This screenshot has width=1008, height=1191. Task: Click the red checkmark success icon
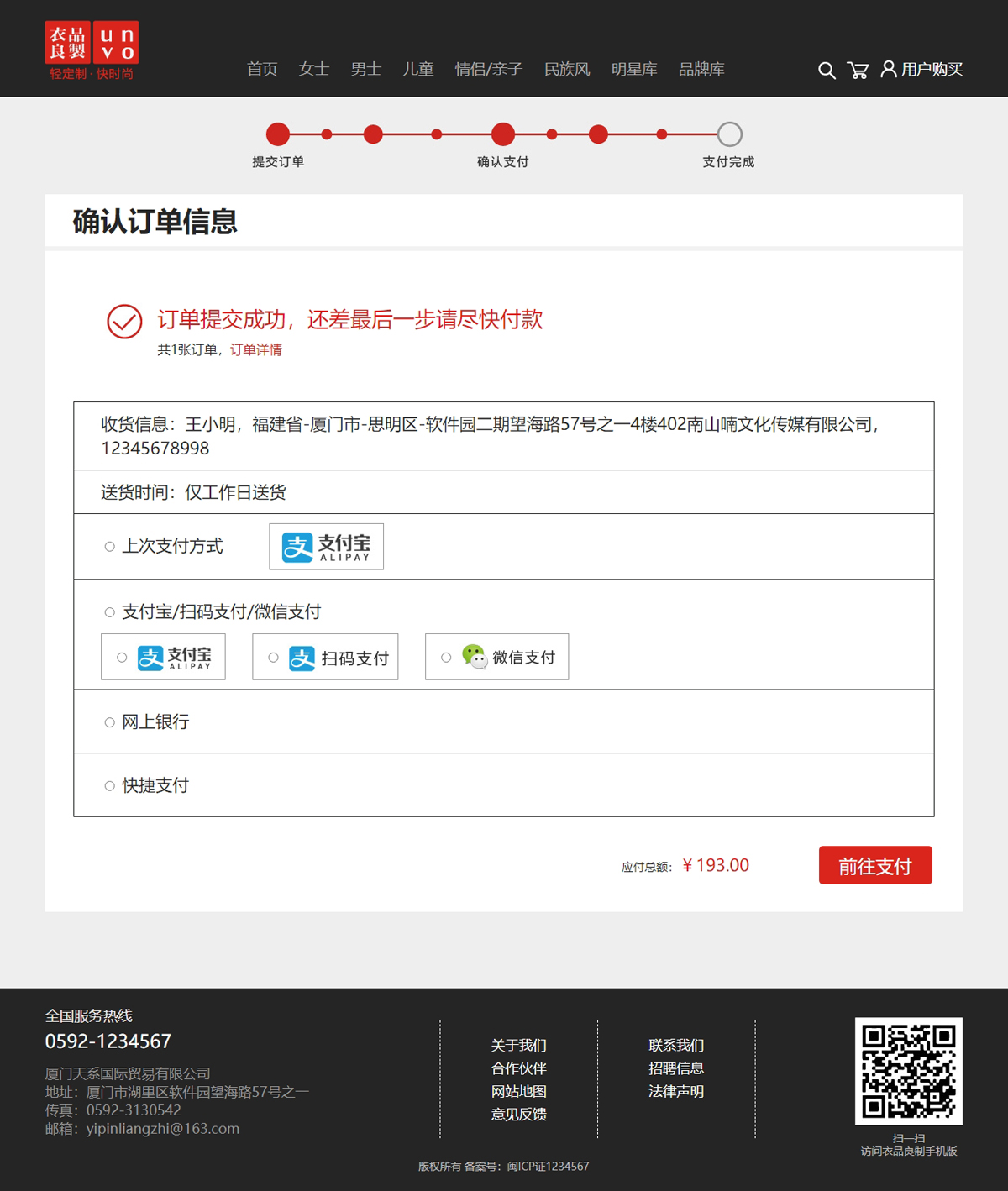(x=124, y=322)
